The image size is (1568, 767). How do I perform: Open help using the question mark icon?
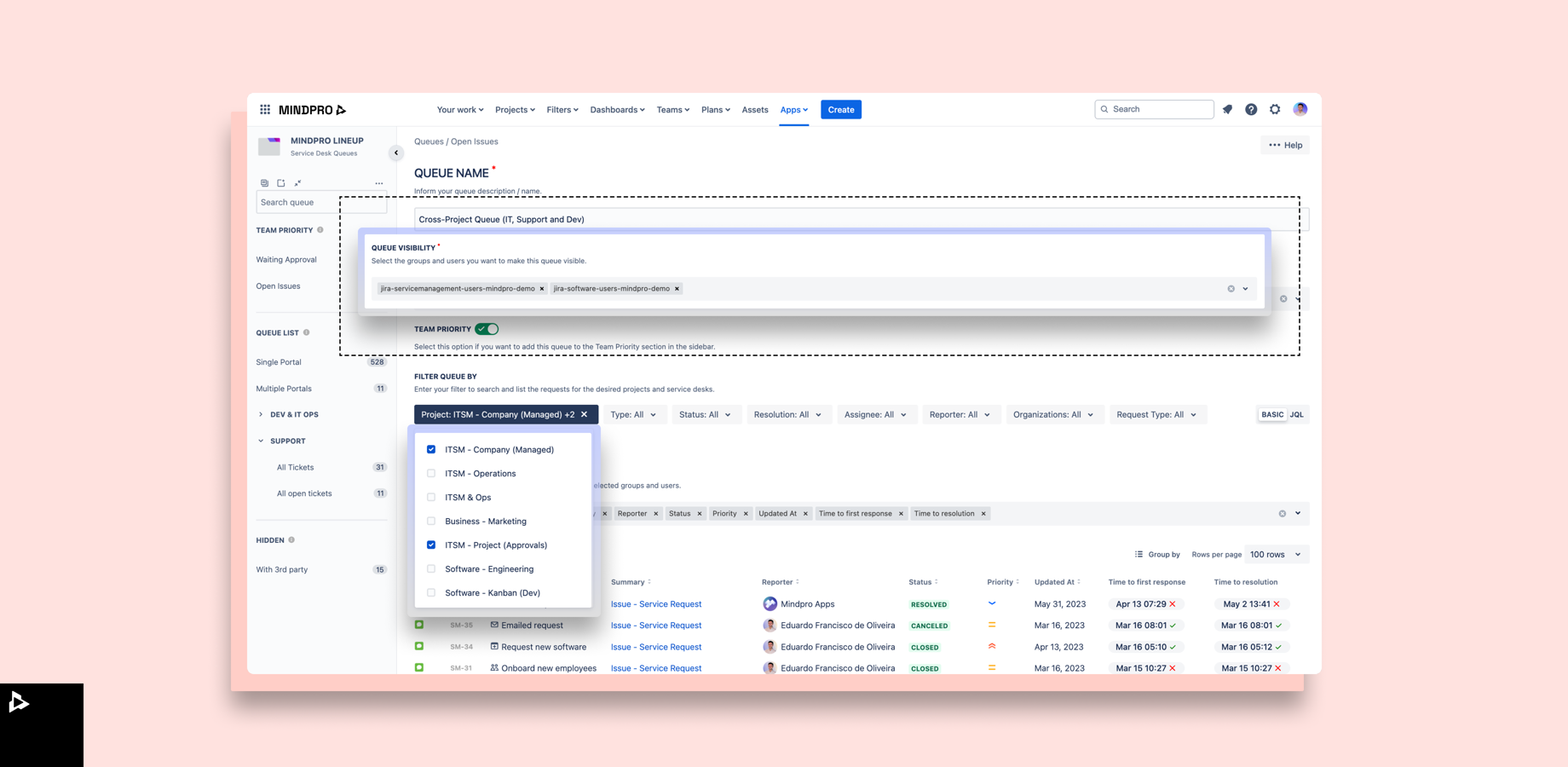1251,109
